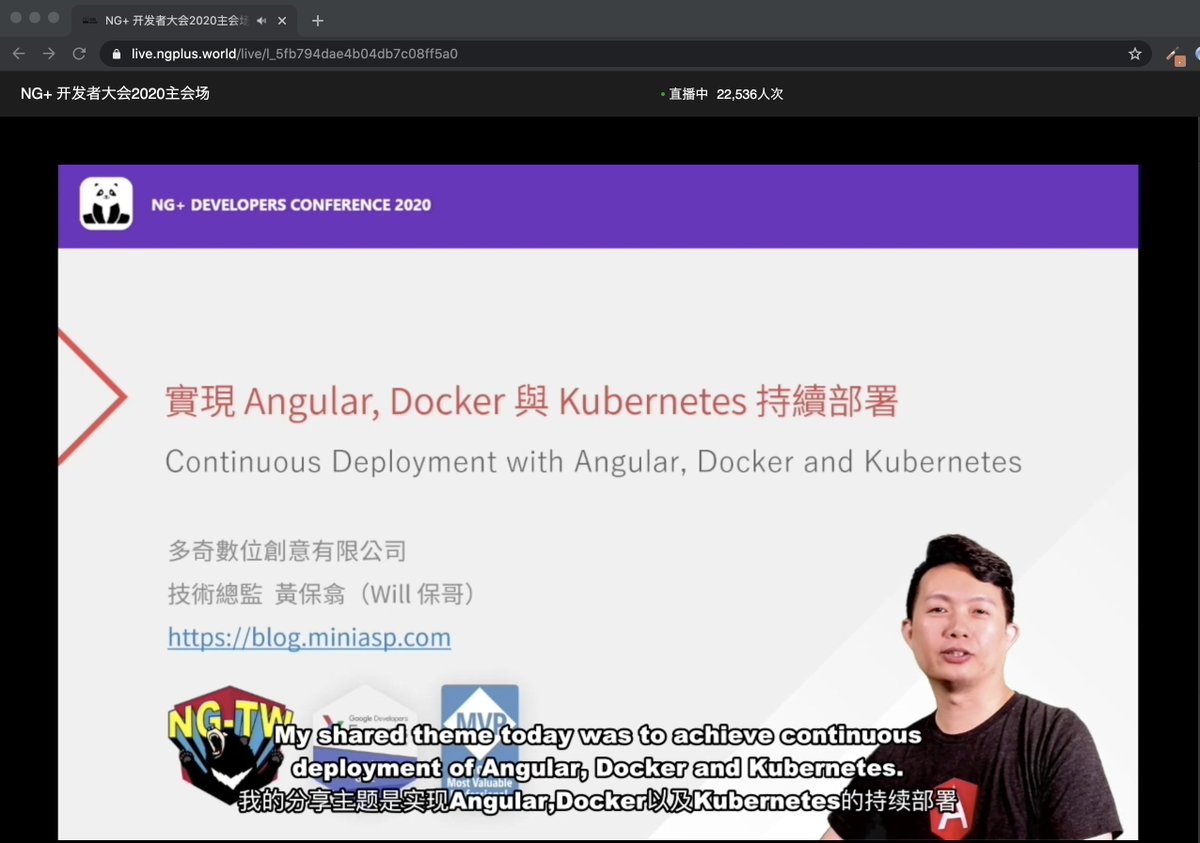Image resolution: width=1200 pixels, height=843 pixels.
Task: Click the panda NG+ conference logo
Action: point(105,204)
